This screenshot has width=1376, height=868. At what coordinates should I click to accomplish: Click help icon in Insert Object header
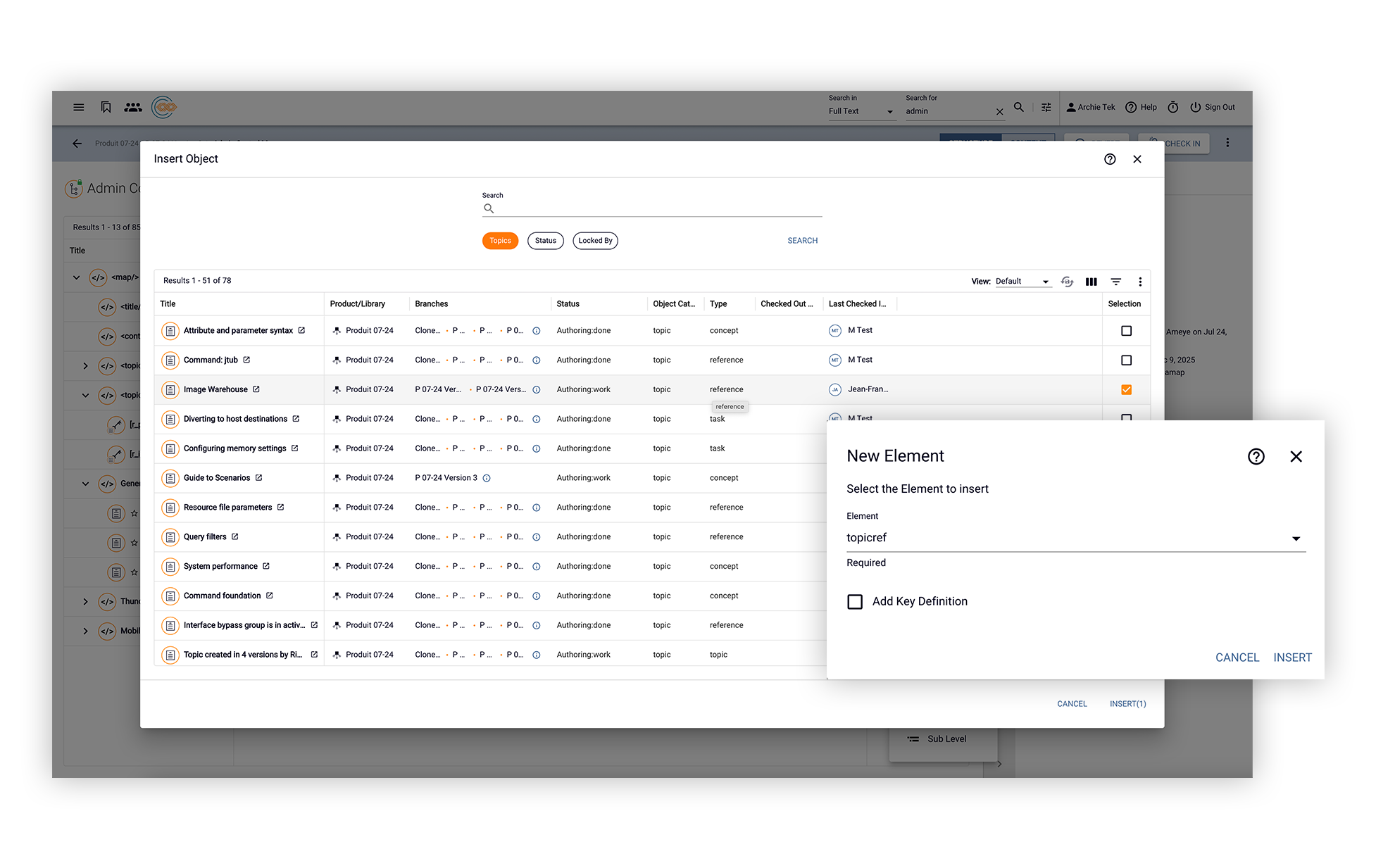(1110, 159)
